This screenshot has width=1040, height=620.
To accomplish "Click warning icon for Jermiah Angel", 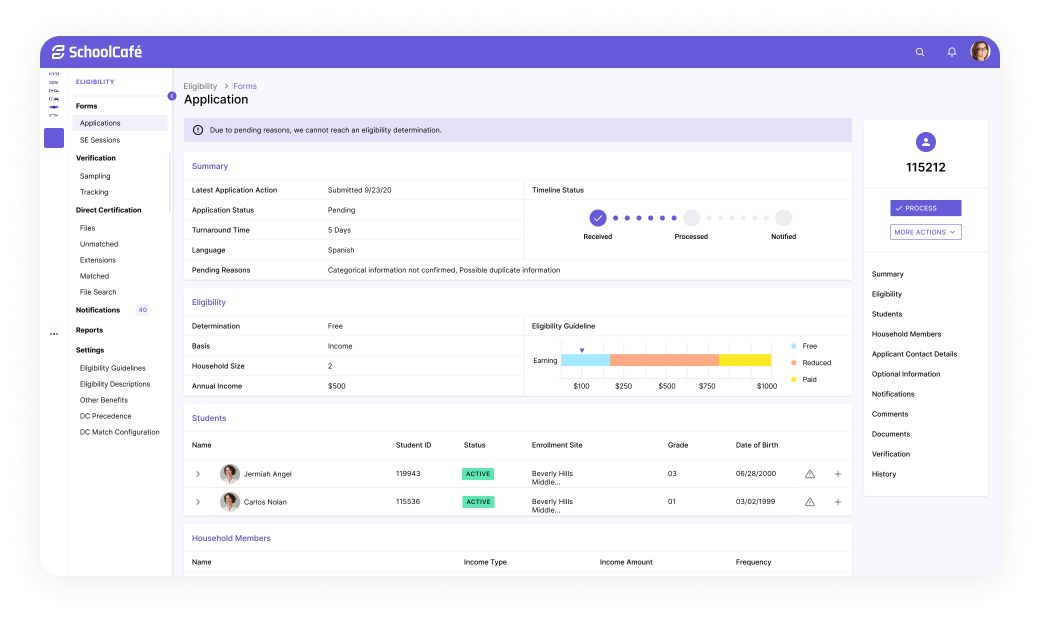I will 810,474.
